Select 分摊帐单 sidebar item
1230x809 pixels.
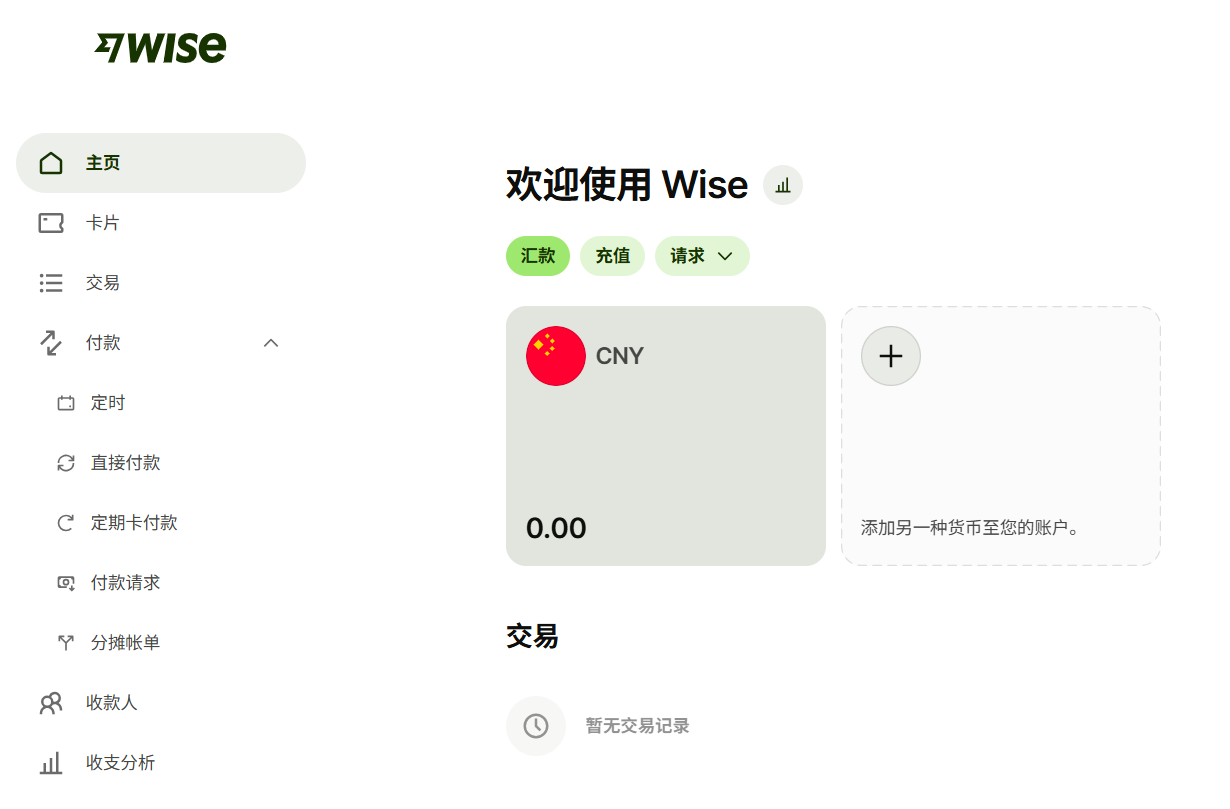(x=125, y=643)
